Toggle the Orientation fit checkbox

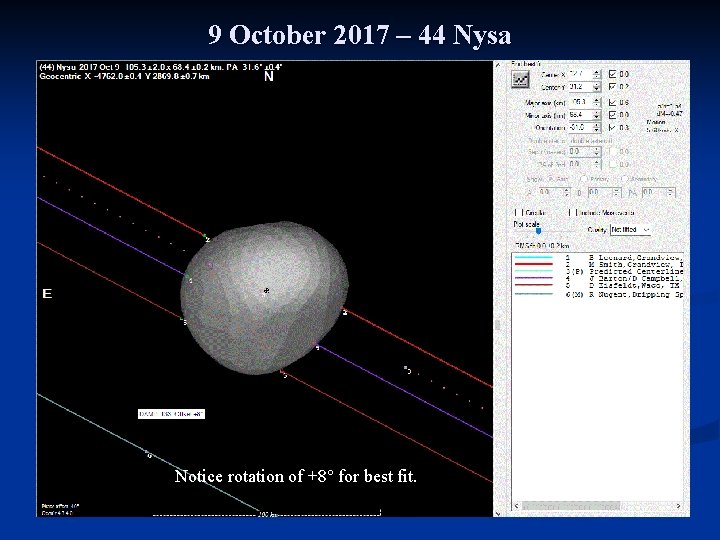[612, 127]
